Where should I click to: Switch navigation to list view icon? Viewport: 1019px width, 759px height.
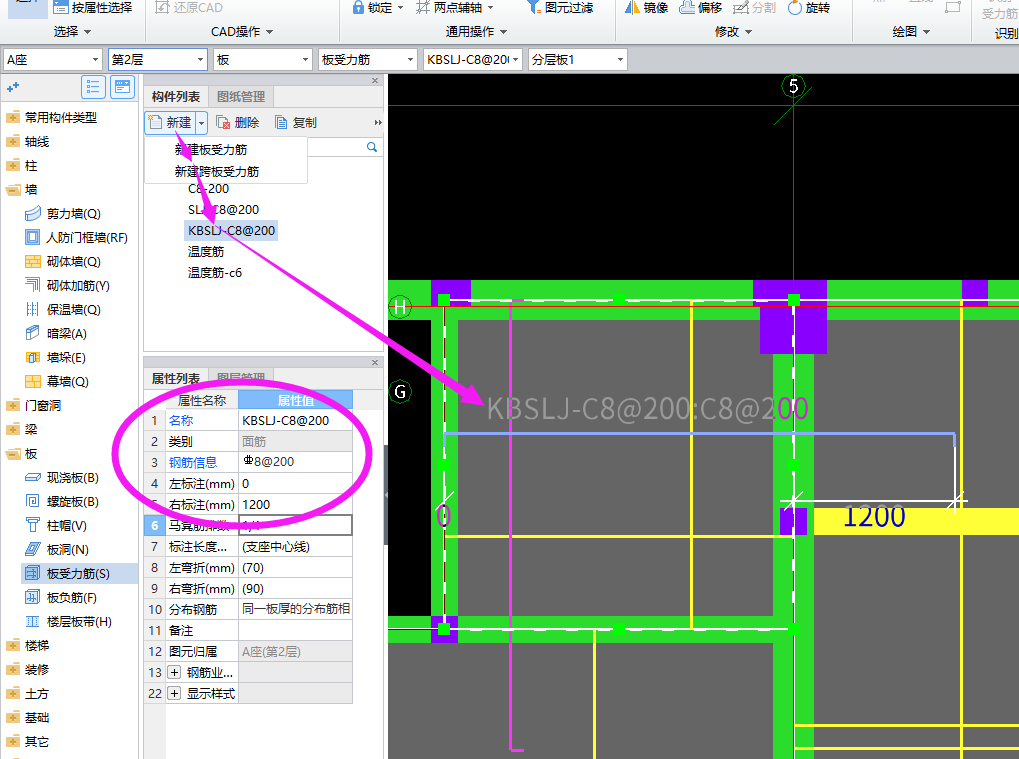(x=94, y=86)
